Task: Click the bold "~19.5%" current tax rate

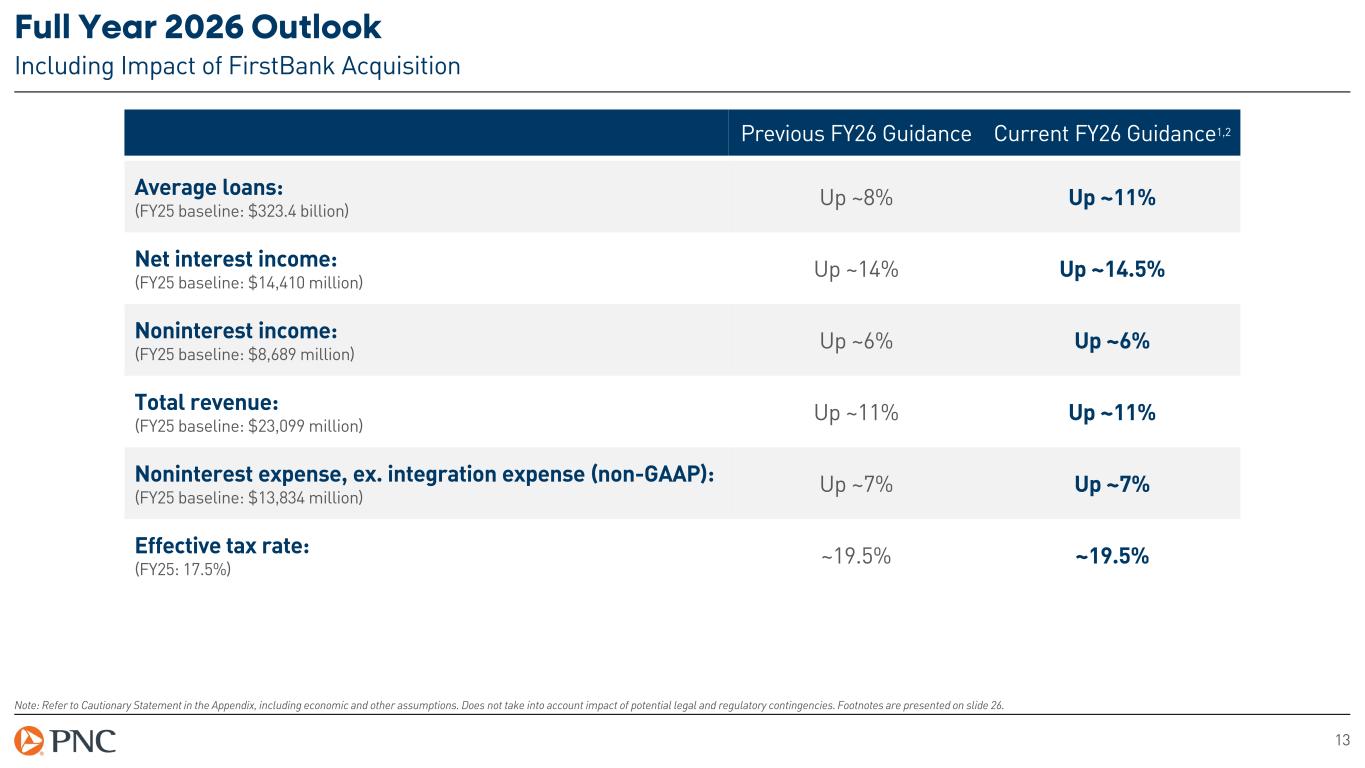Action: 1112,557
